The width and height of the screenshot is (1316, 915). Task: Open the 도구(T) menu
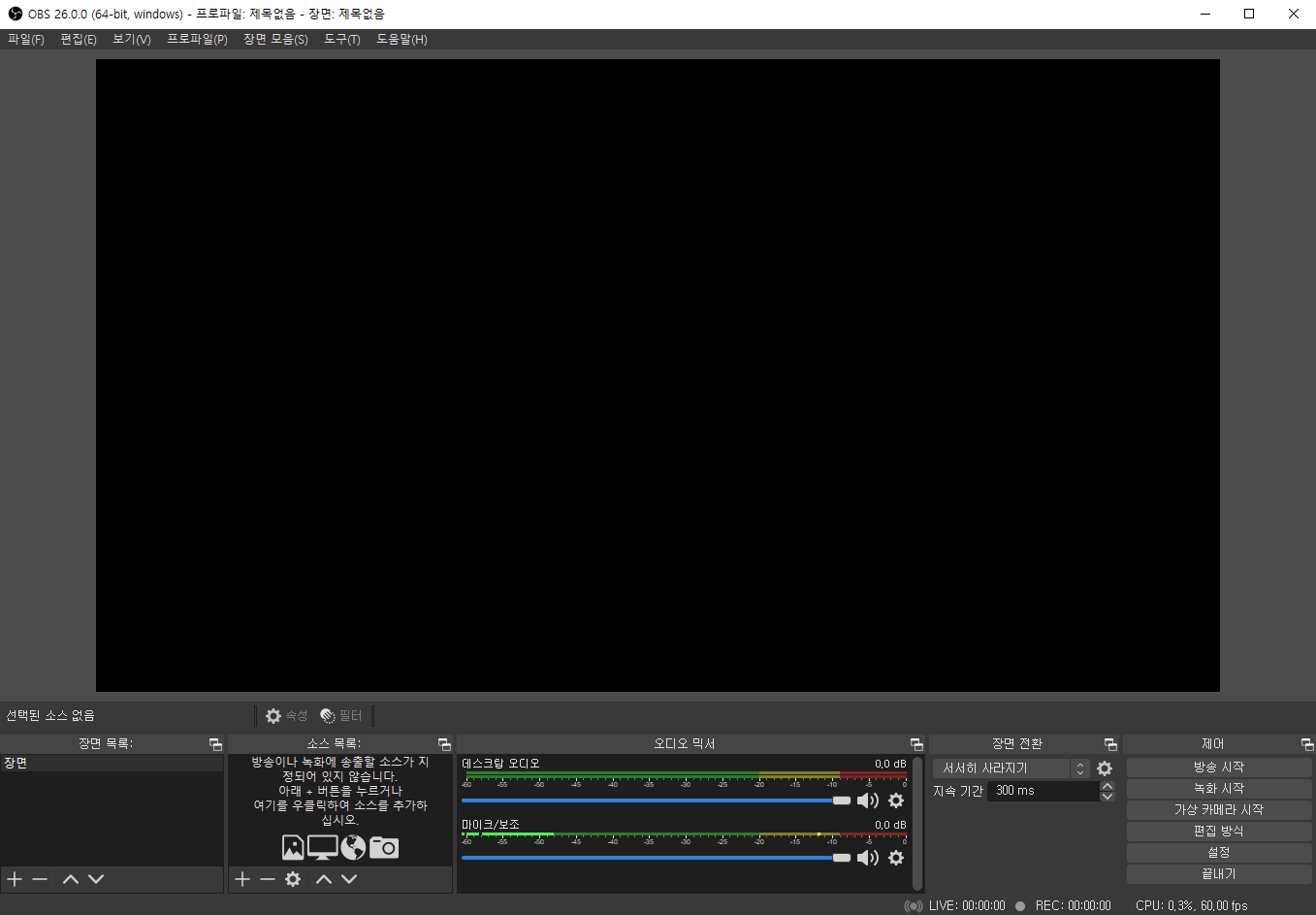(x=341, y=40)
